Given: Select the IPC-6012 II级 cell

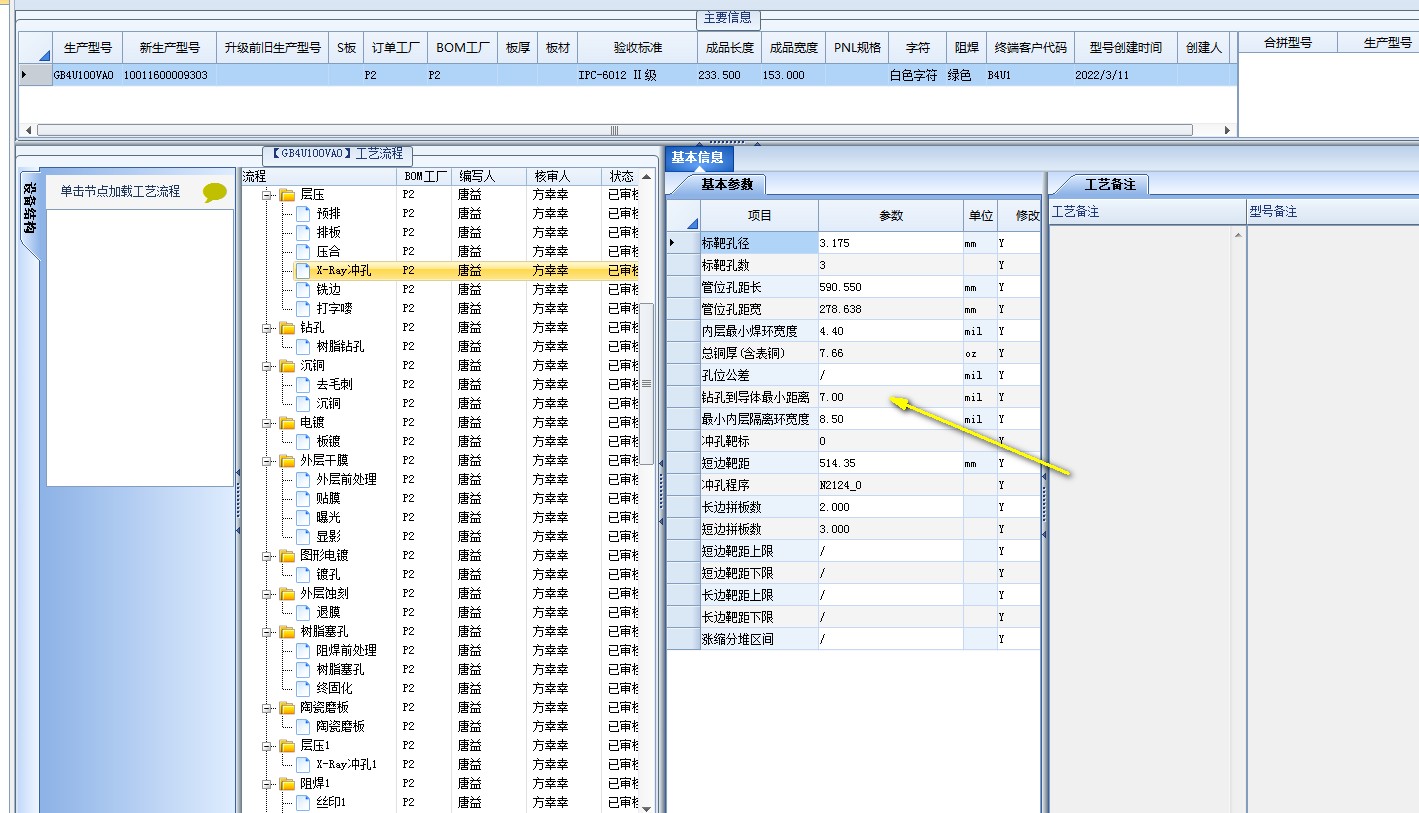Looking at the screenshot, I should coord(637,75).
